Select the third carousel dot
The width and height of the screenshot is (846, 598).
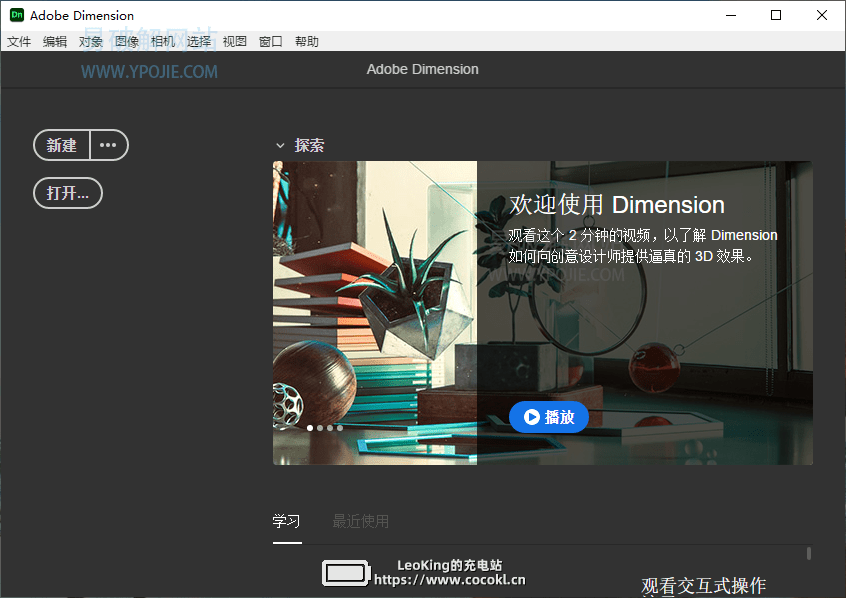330,428
